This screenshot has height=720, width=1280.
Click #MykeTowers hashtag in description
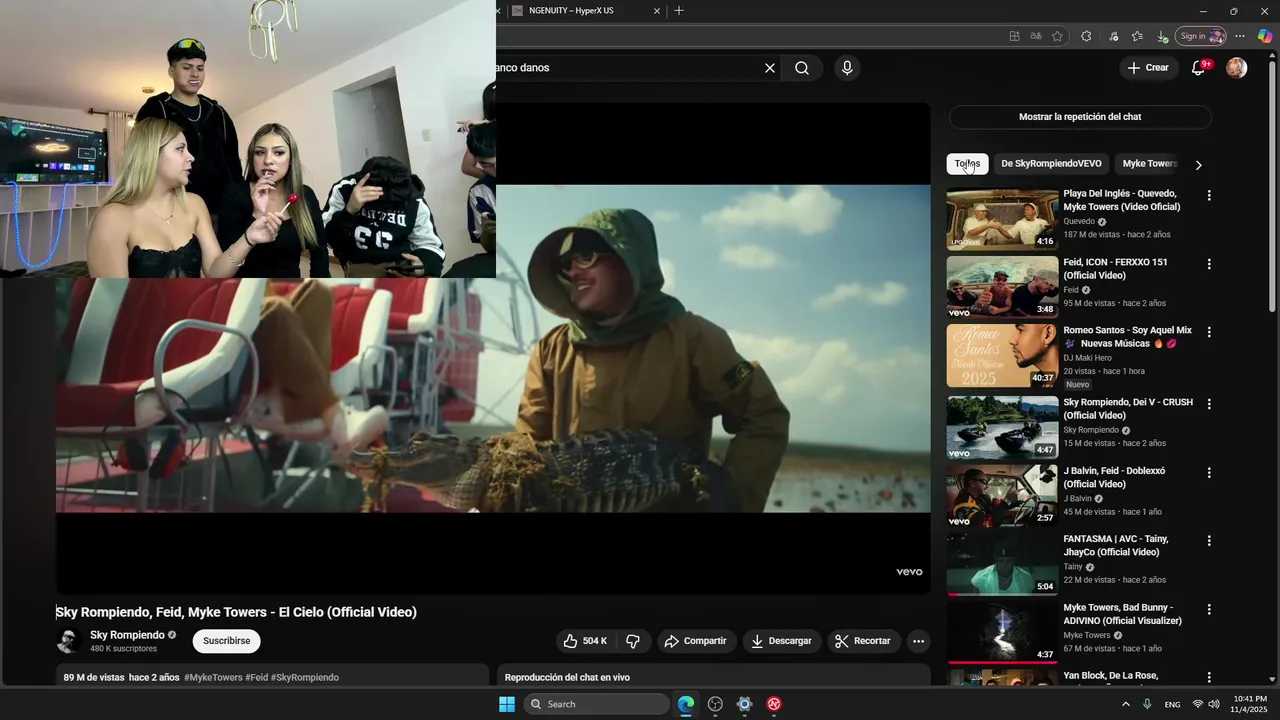[x=213, y=677]
